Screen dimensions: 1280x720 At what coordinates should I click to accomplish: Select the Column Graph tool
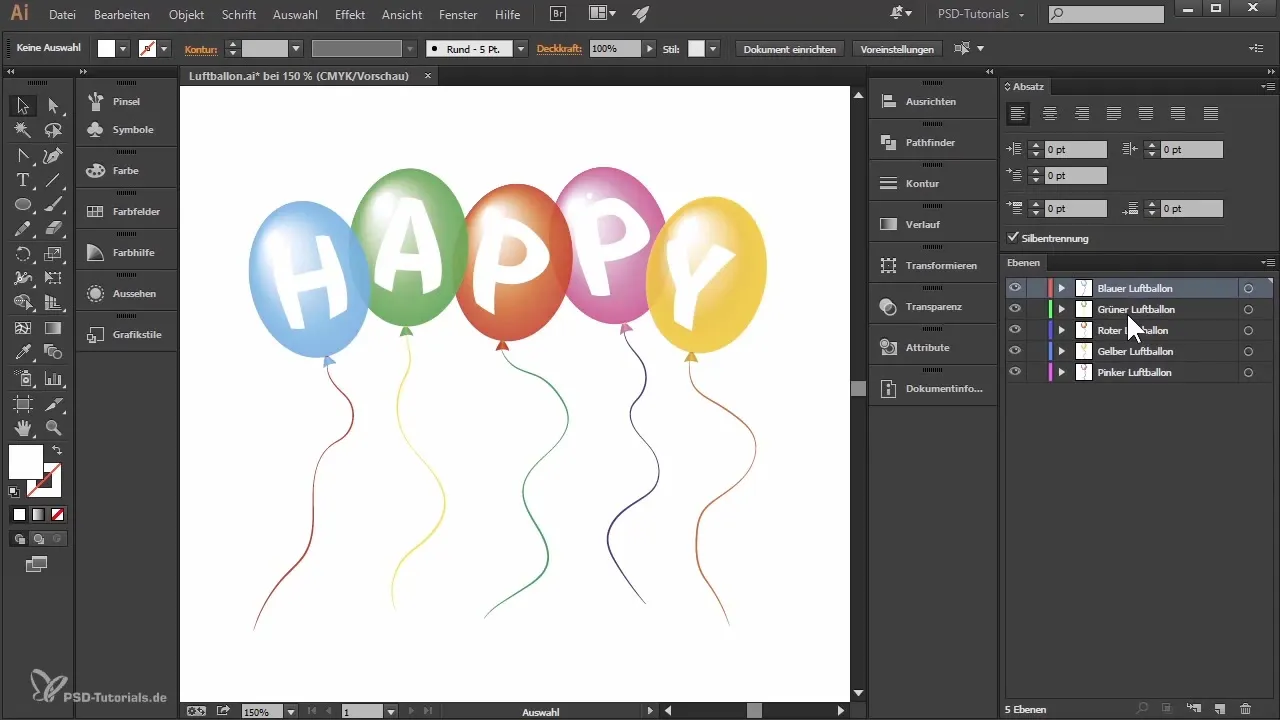[x=53, y=378]
